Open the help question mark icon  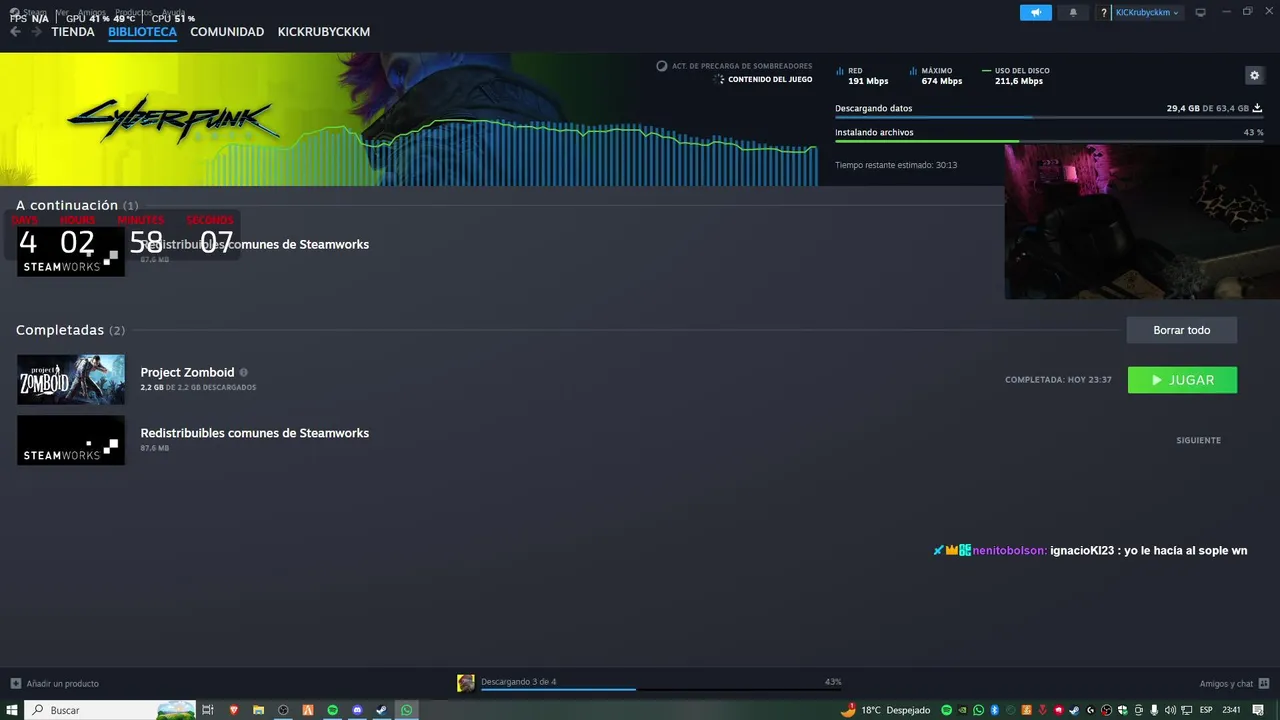point(1104,12)
